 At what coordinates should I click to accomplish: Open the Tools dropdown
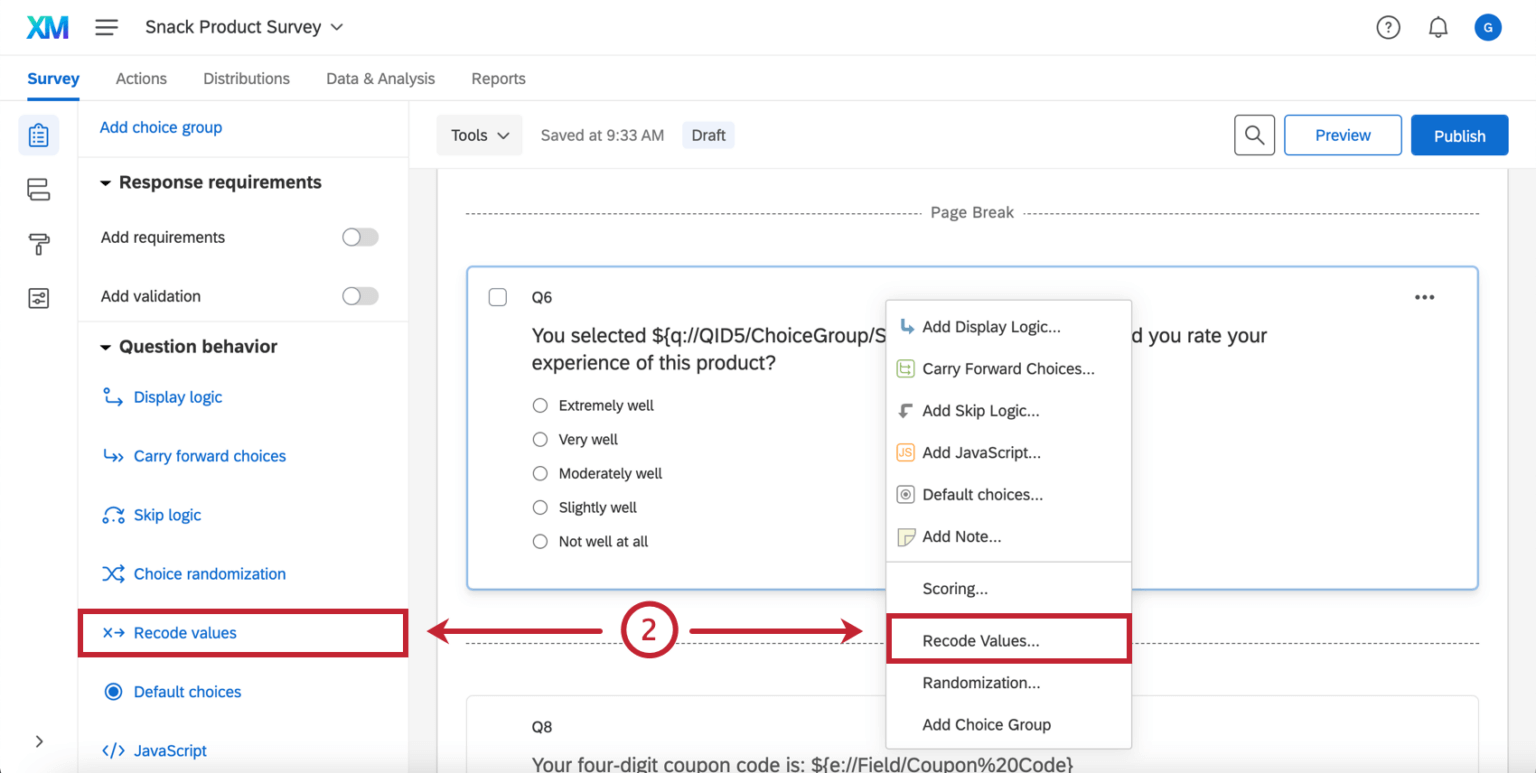pyautogui.click(x=480, y=135)
